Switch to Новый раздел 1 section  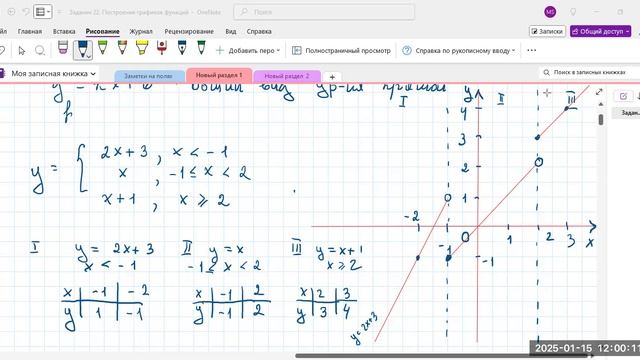pos(219,75)
